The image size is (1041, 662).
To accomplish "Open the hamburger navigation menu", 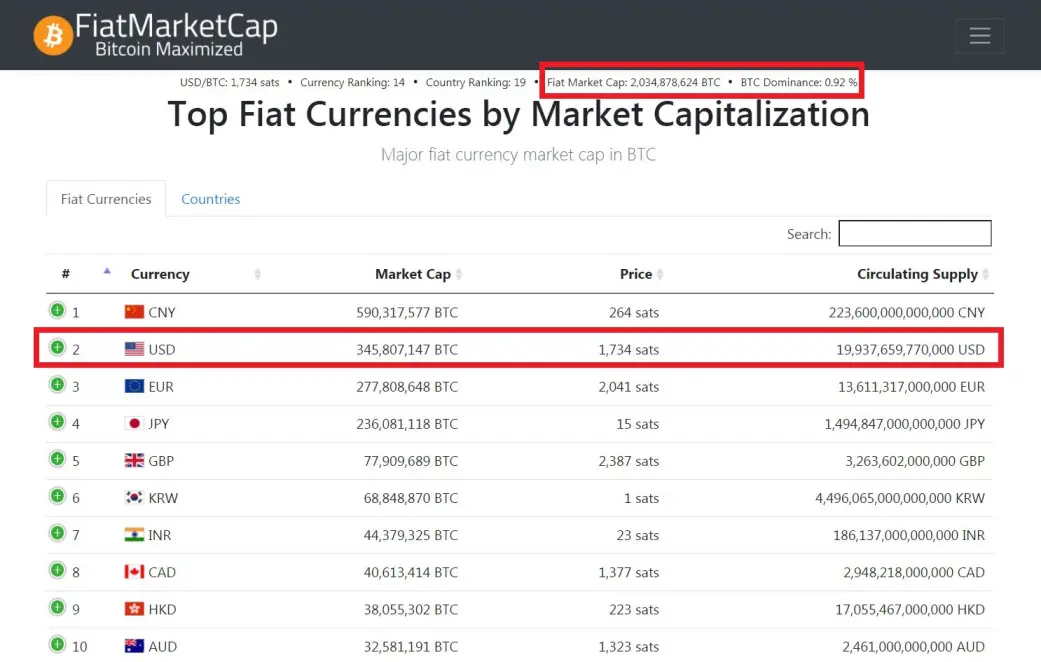I will (979, 35).
